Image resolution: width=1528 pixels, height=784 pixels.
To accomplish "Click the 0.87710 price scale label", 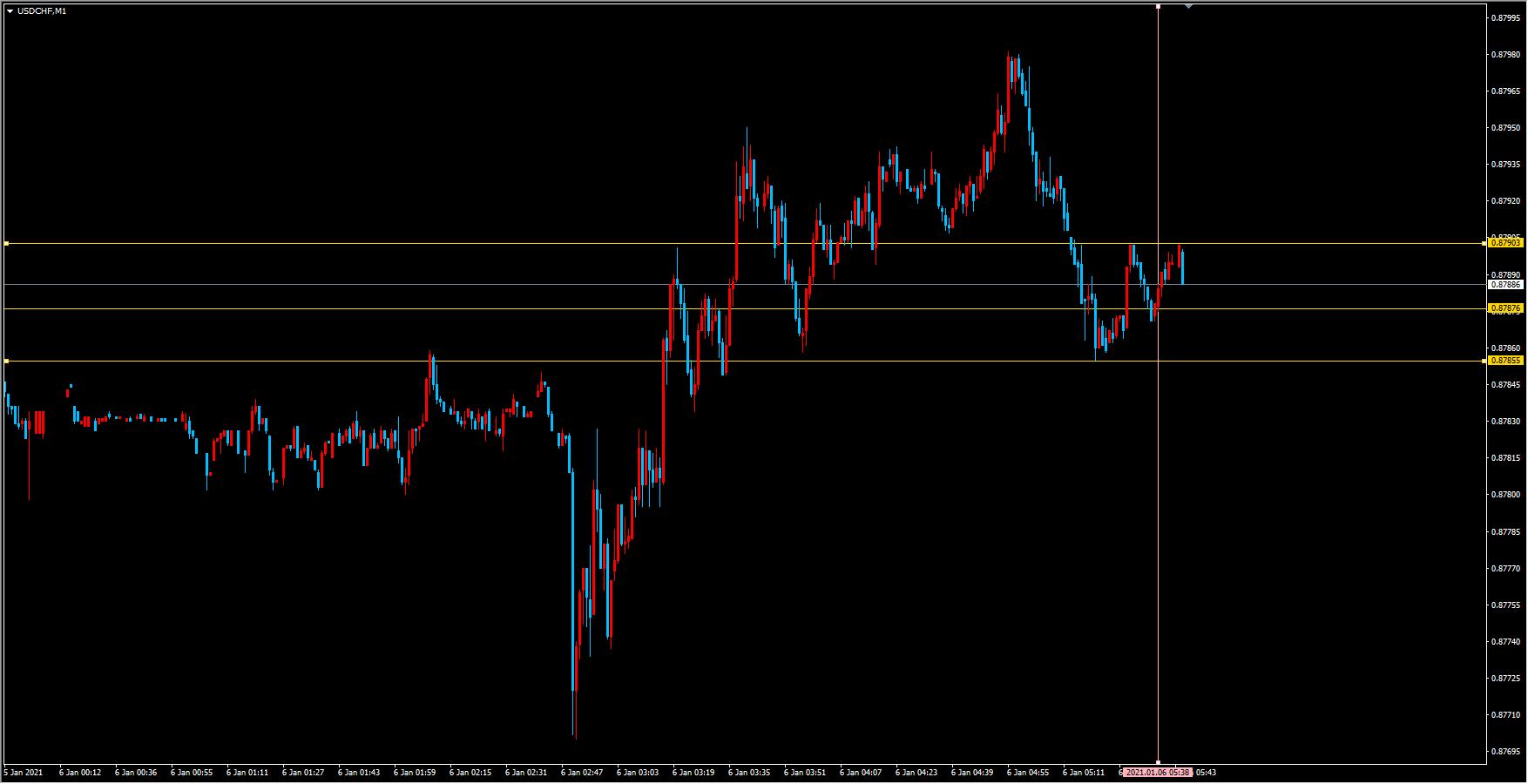I will 1506,715.
